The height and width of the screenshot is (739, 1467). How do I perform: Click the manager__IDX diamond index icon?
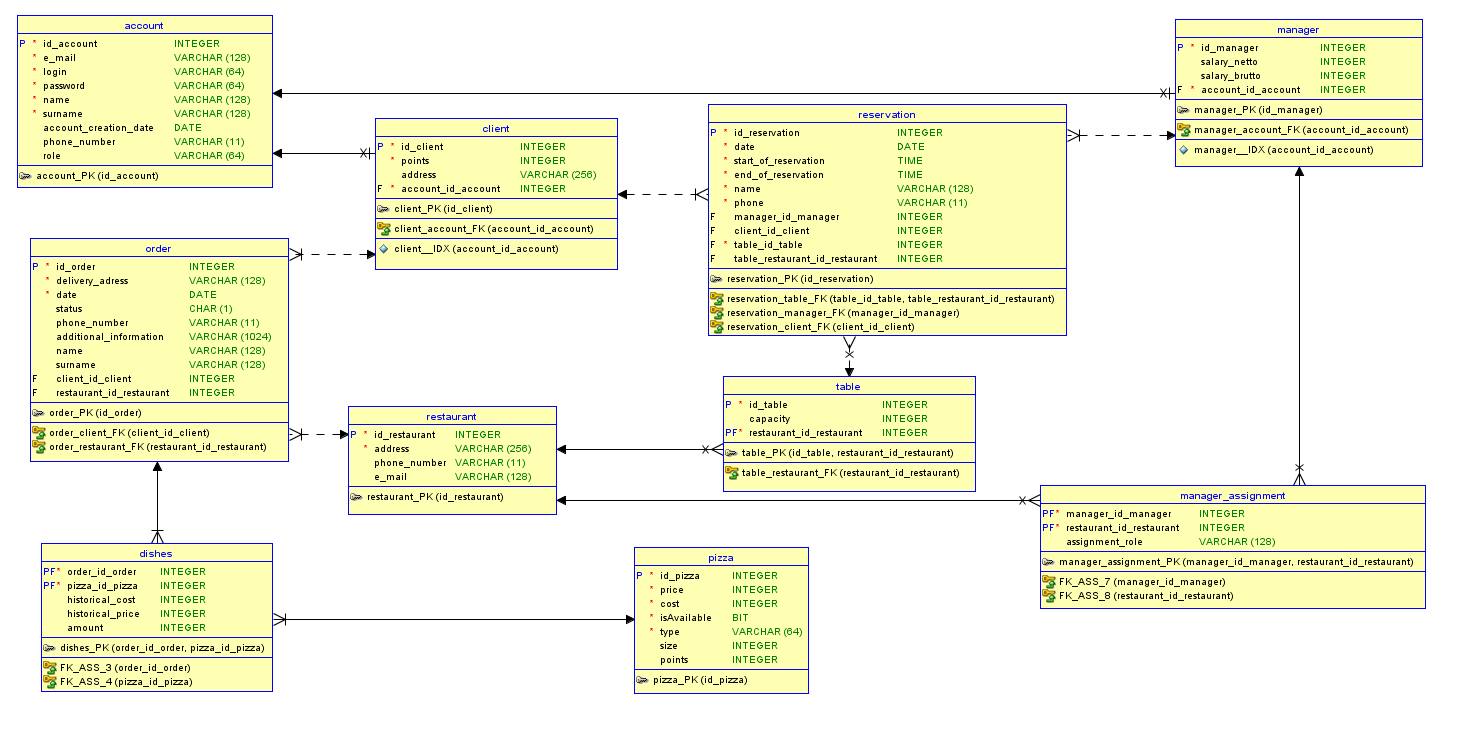(1184, 150)
